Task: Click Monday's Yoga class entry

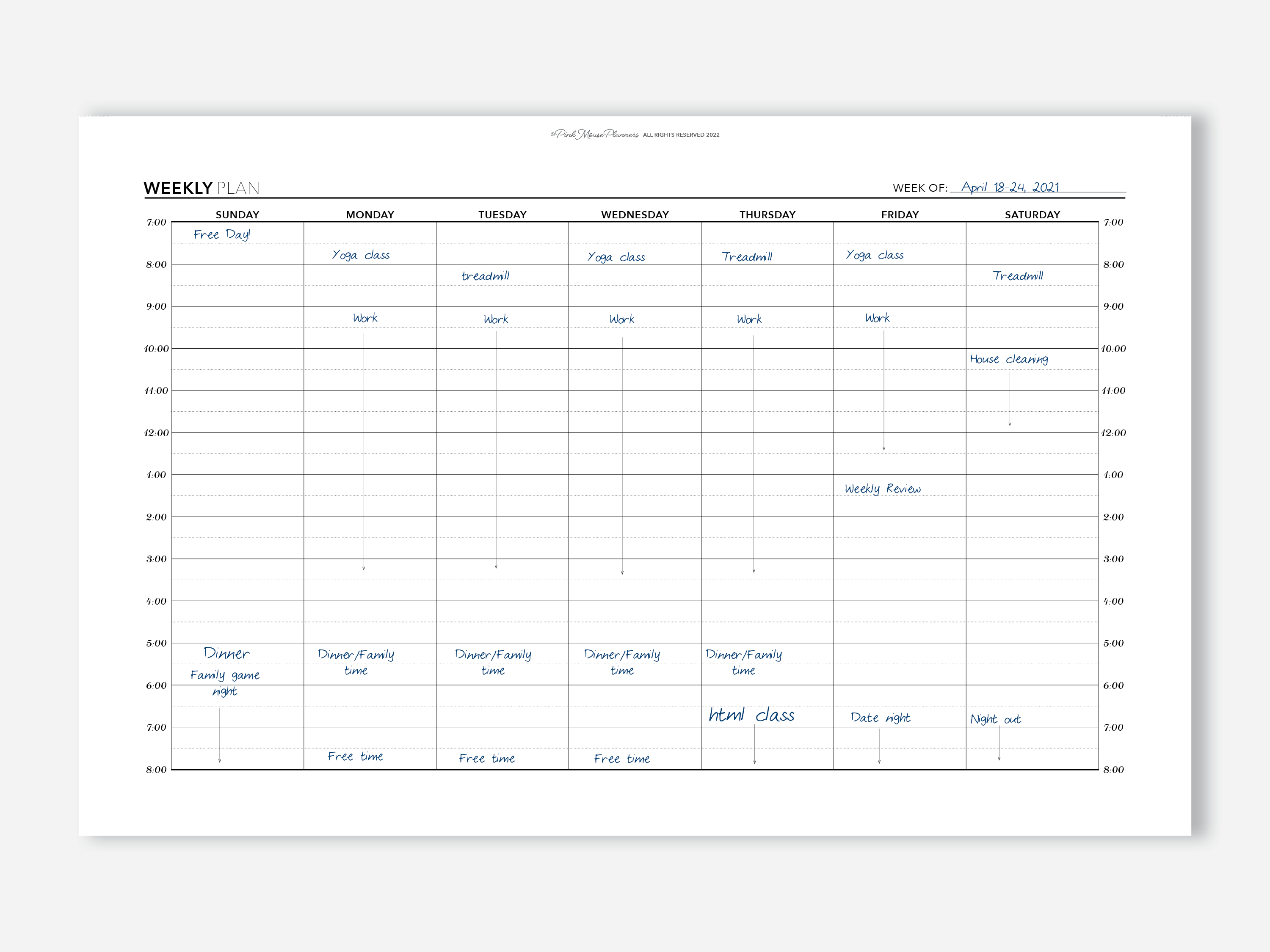Action: tap(361, 255)
